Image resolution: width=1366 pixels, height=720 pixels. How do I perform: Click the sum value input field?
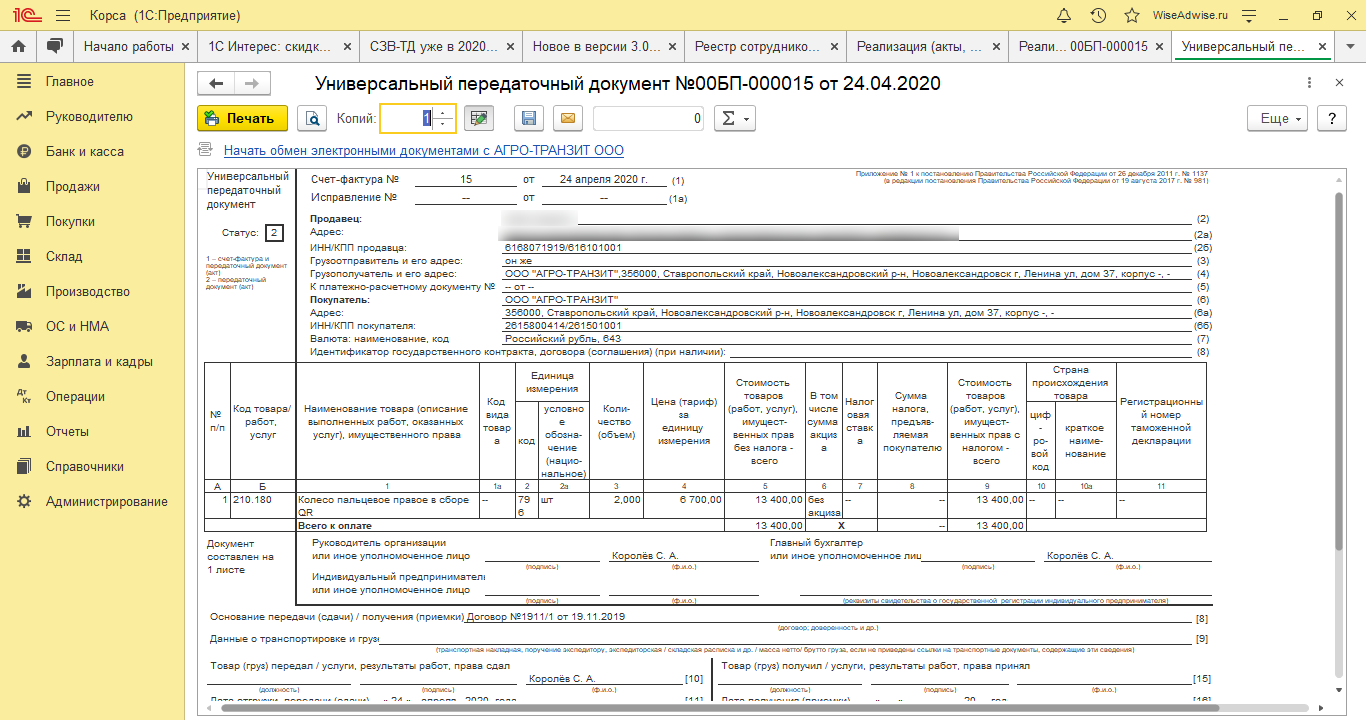click(x=648, y=118)
